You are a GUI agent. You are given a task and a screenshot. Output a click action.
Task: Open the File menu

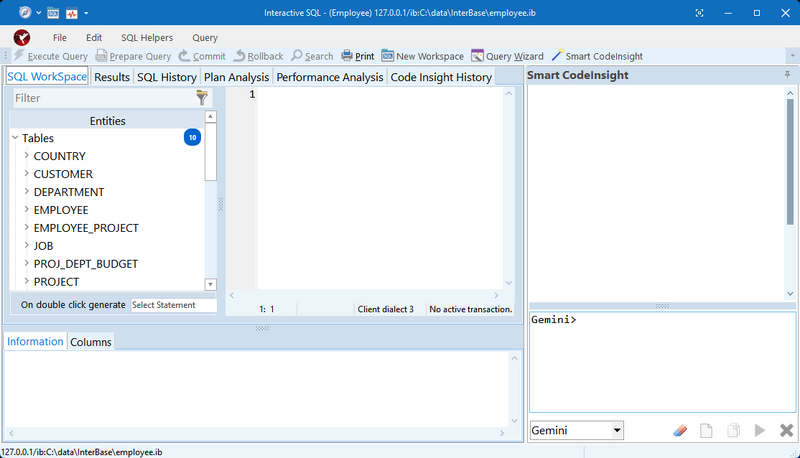(60, 38)
